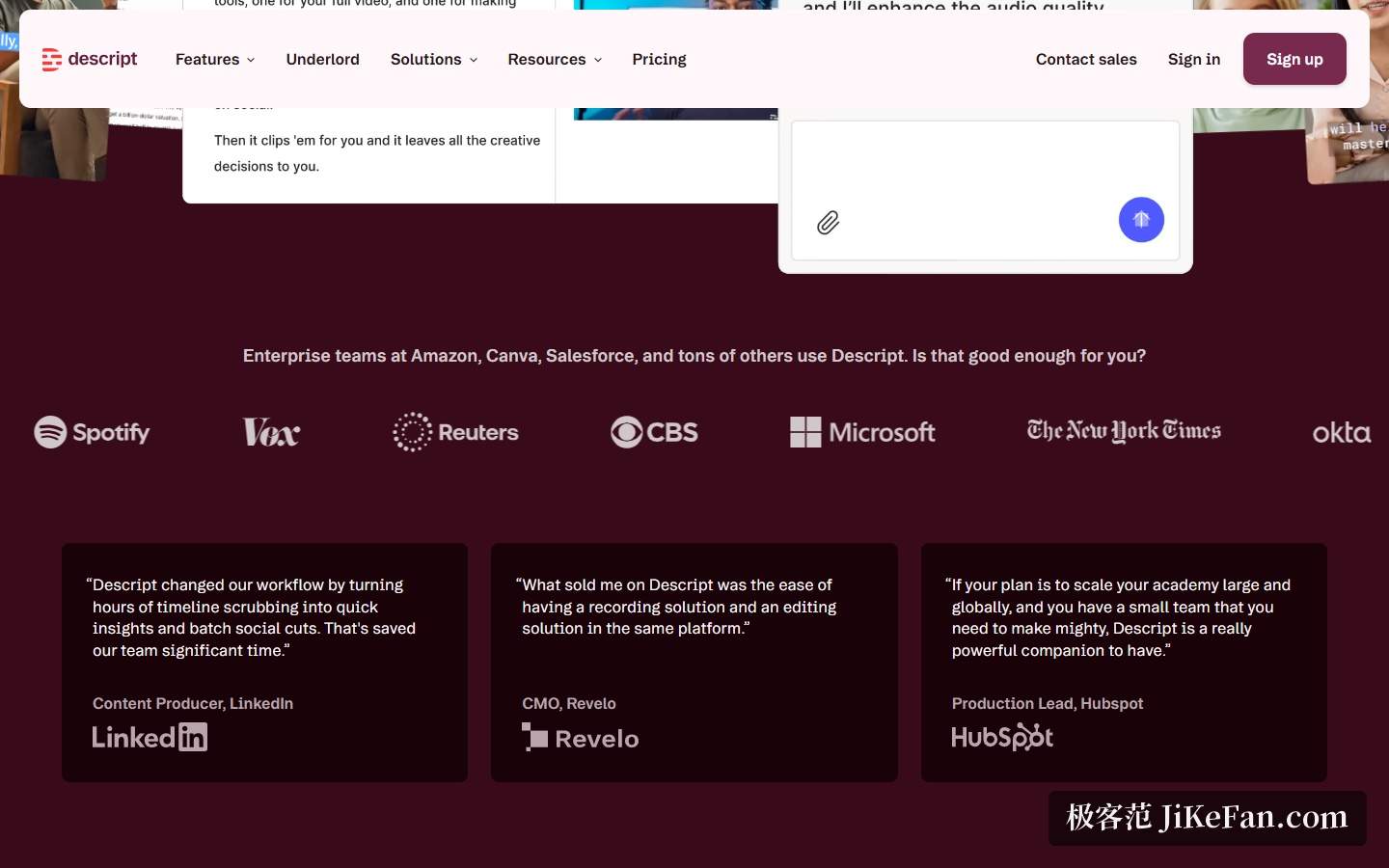1389x868 pixels.
Task: Click the "Content Producer, LinkedIn" attribution
Action: pos(193,704)
